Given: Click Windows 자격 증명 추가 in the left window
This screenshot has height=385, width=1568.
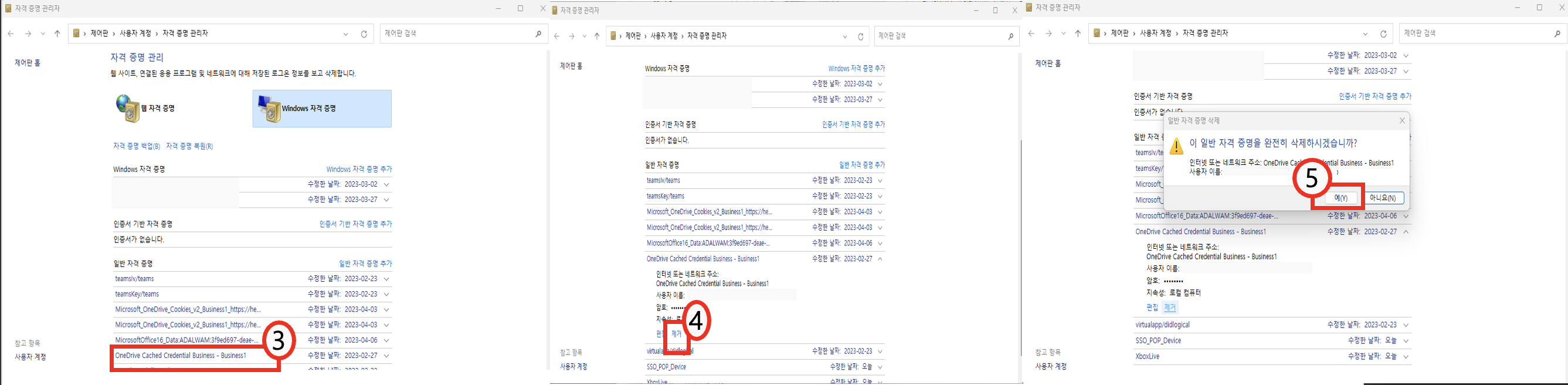Looking at the screenshot, I should coord(359,170).
